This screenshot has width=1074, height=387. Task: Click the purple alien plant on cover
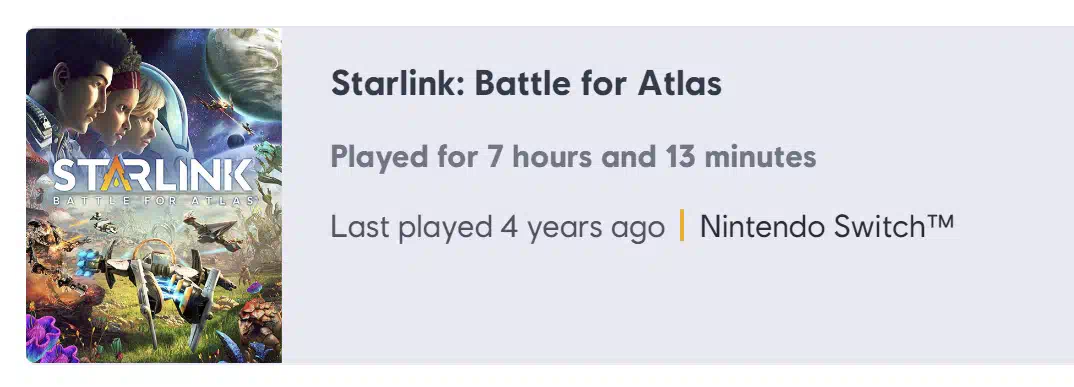[x=47, y=339]
